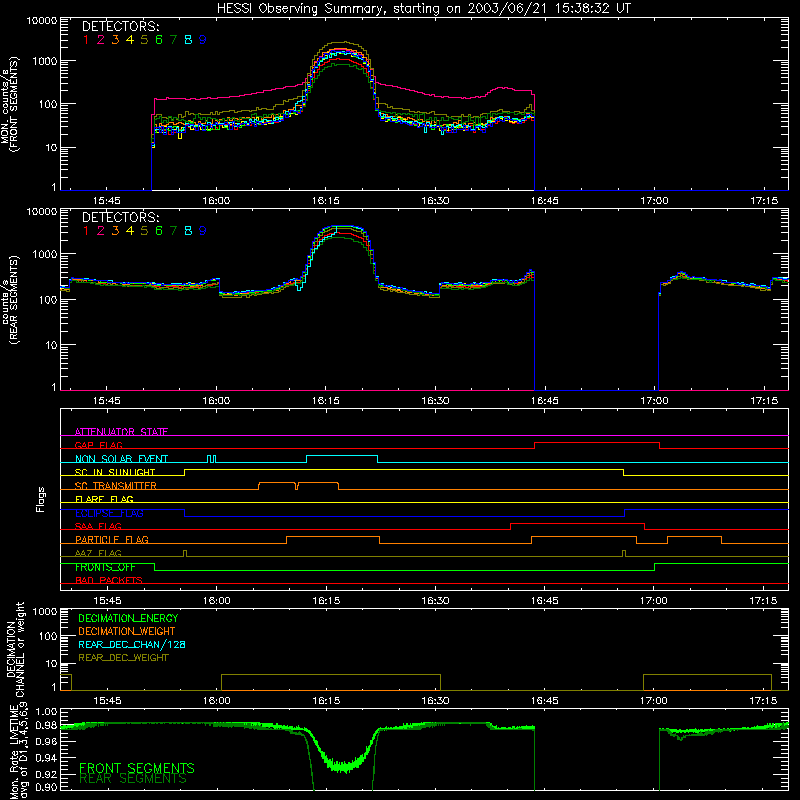Click the ATTENUATOR_STATE flag label

121,432
